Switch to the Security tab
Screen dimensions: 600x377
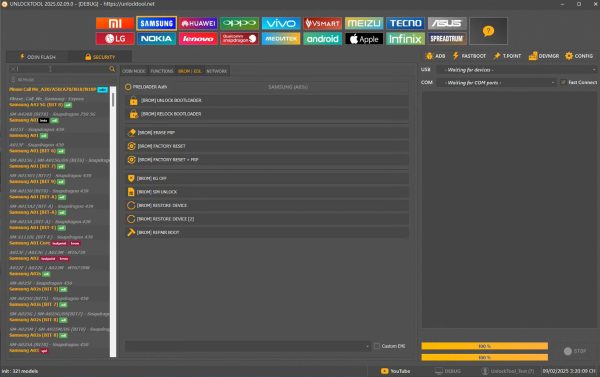point(100,57)
